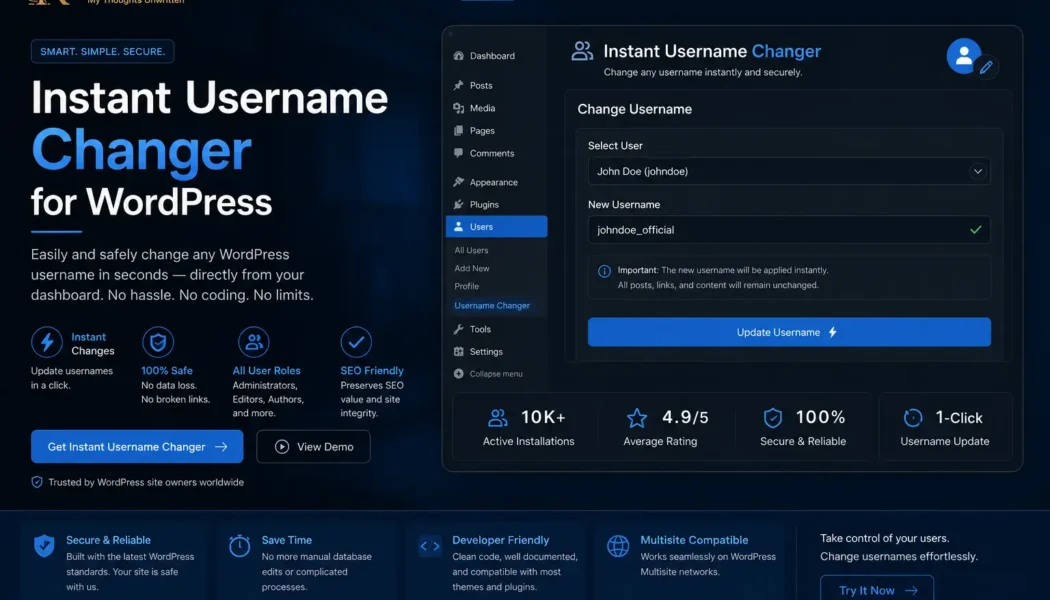Click the Comments bubble icon in sidebar

[x=458, y=153]
